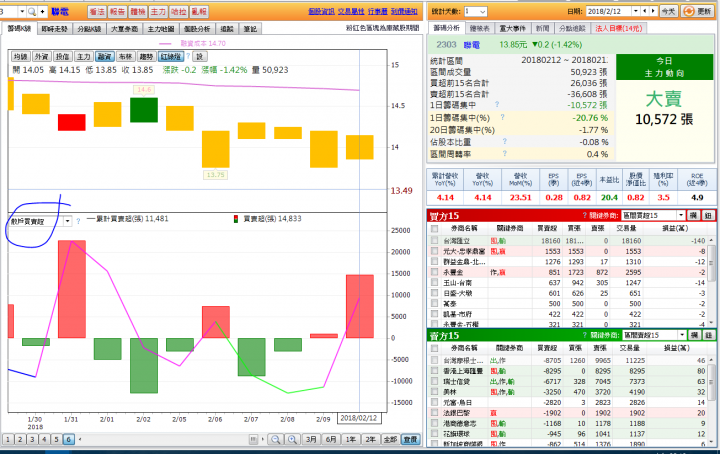Click help icon next to lower chart dropdown

coord(78,221)
